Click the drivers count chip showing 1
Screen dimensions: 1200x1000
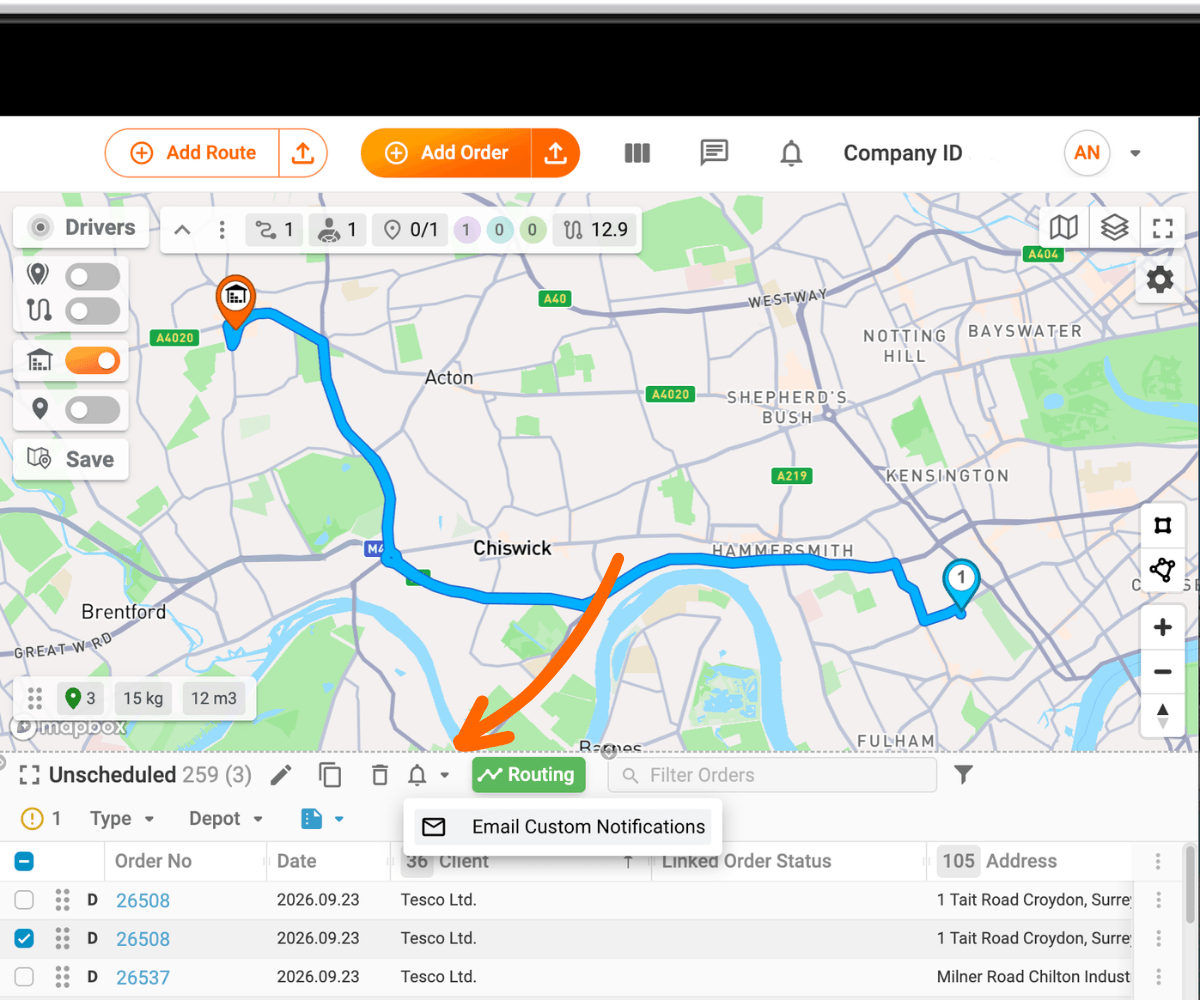pyautogui.click(x=337, y=230)
